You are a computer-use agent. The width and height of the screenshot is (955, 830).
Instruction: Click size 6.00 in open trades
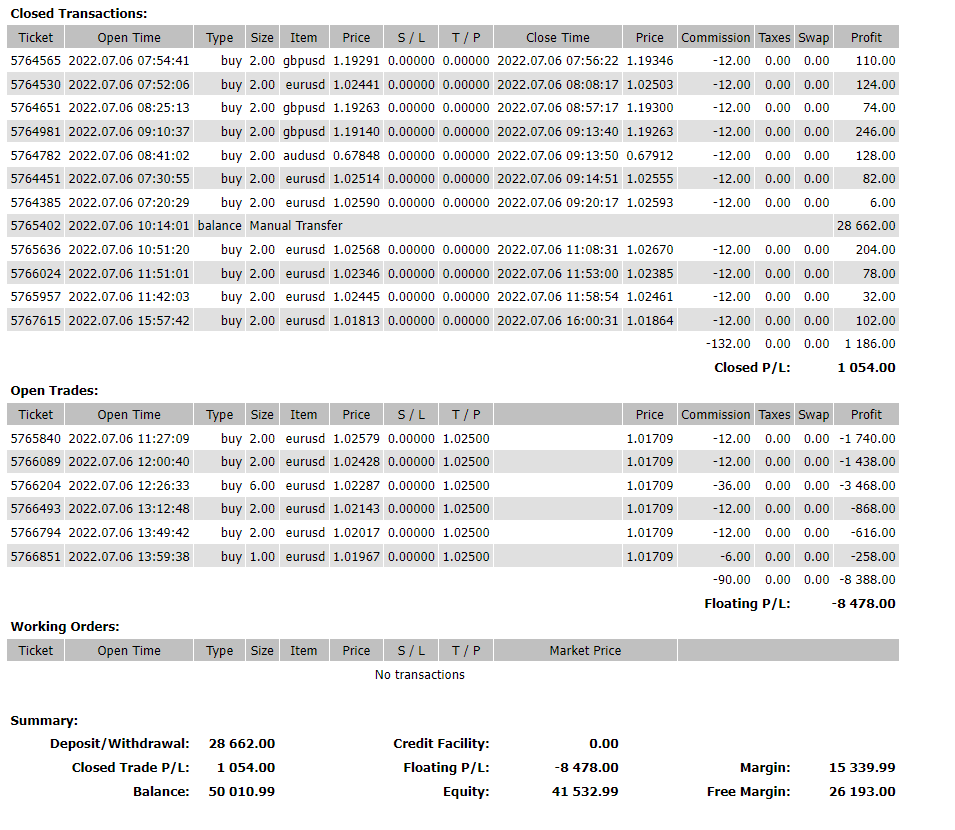click(x=262, y=485)
